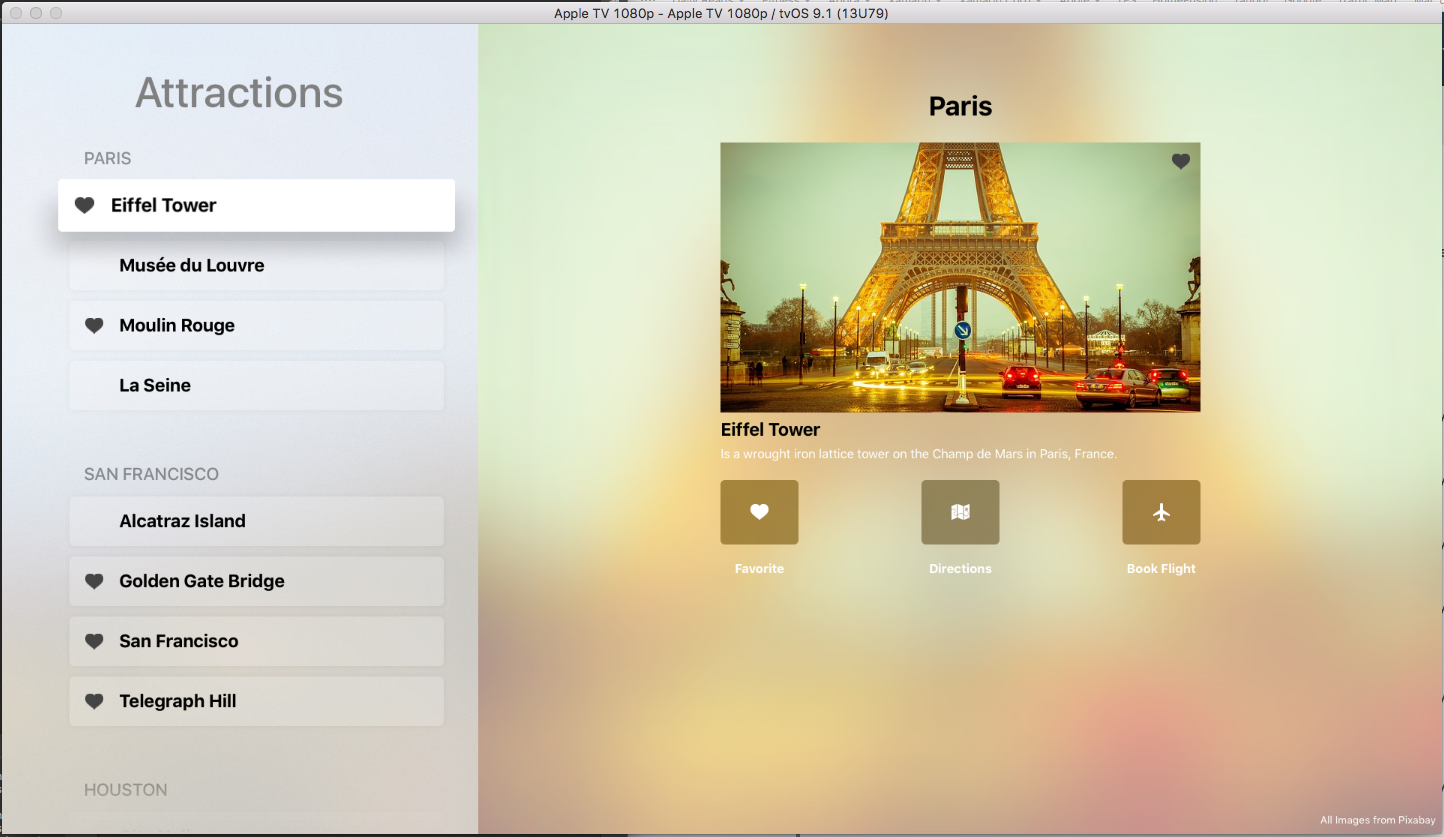Select the highlighted Eiffel Tower row
Screen dimensions: 1444x837
pyautogui.click(x=256, y=205)
